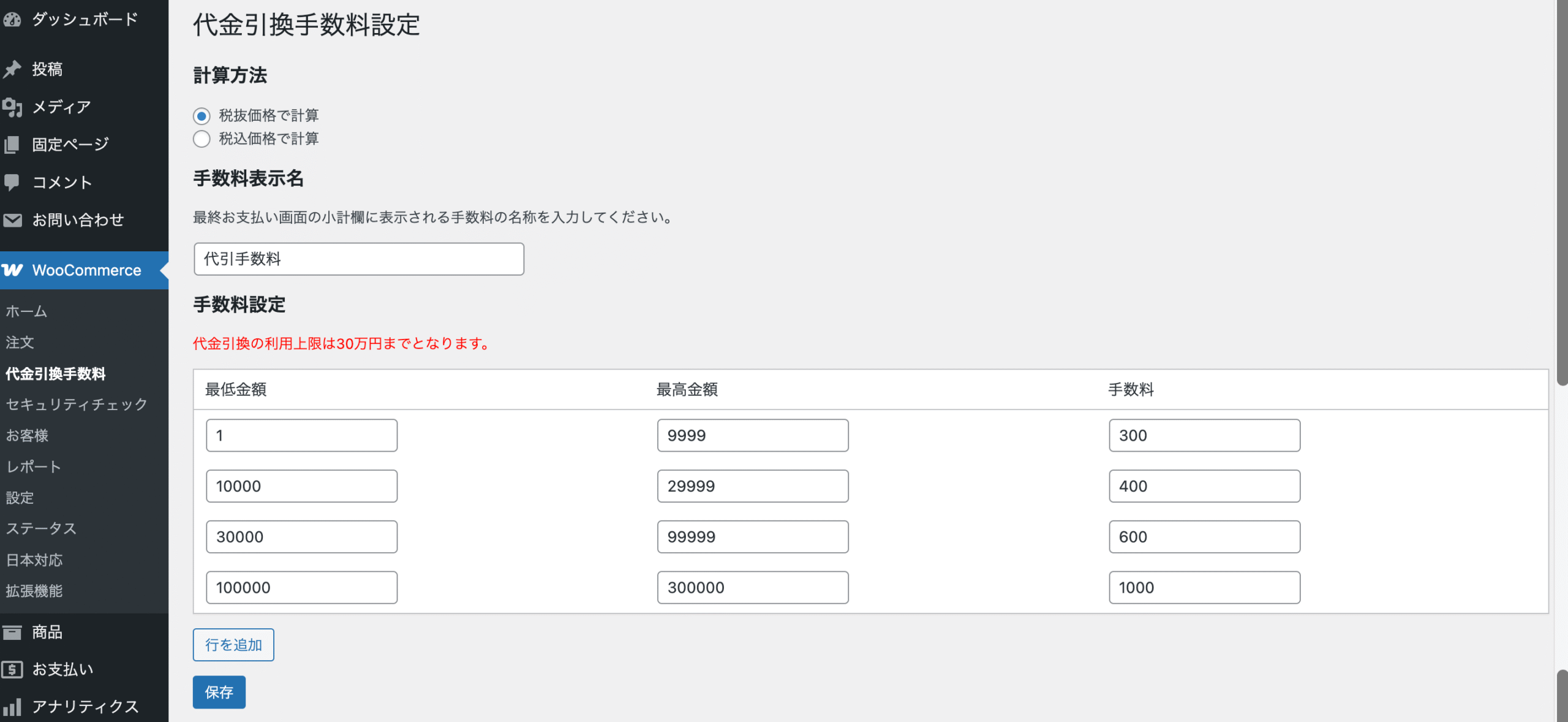Open the WooCommerce menu
The width and height of the screenshot is (1568, 722).
click(x=85, y=270)
